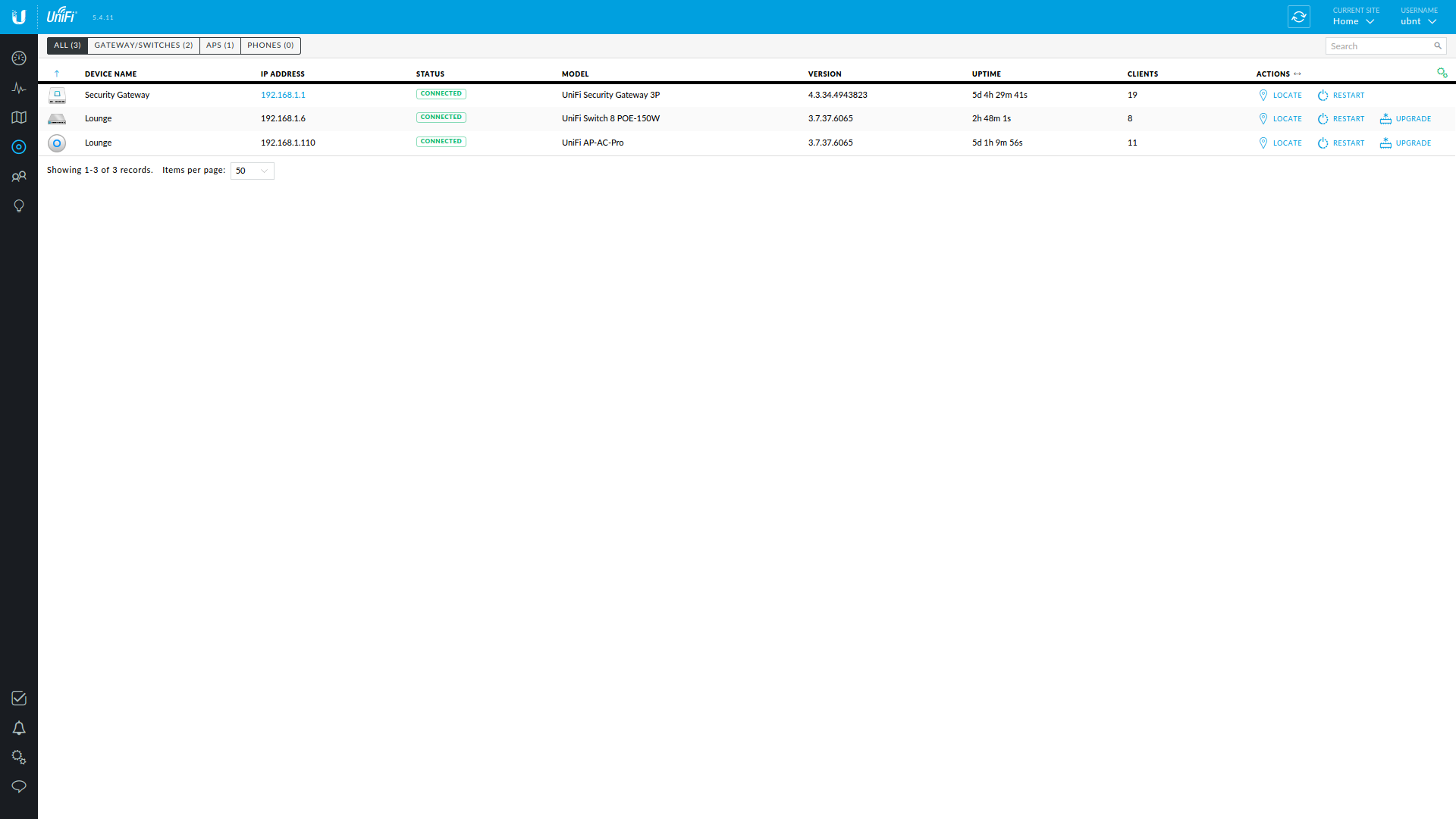Click version 4.3.34.4943823 cell
This screenshot has height=819, width=1456.
coord(837,96)
